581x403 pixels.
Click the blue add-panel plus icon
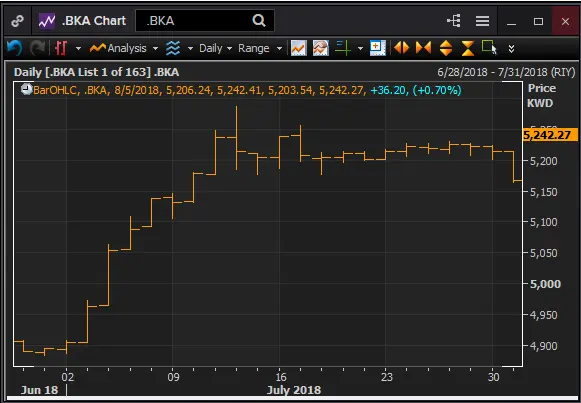(x=378, y=48)
